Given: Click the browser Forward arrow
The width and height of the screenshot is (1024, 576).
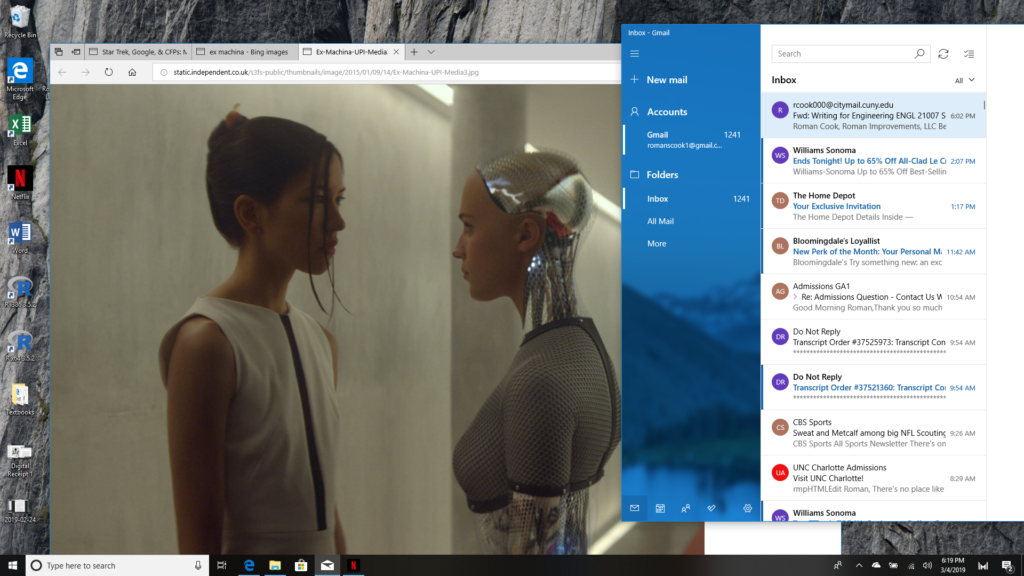Looking at the screenshot, I should click(86, 72).
